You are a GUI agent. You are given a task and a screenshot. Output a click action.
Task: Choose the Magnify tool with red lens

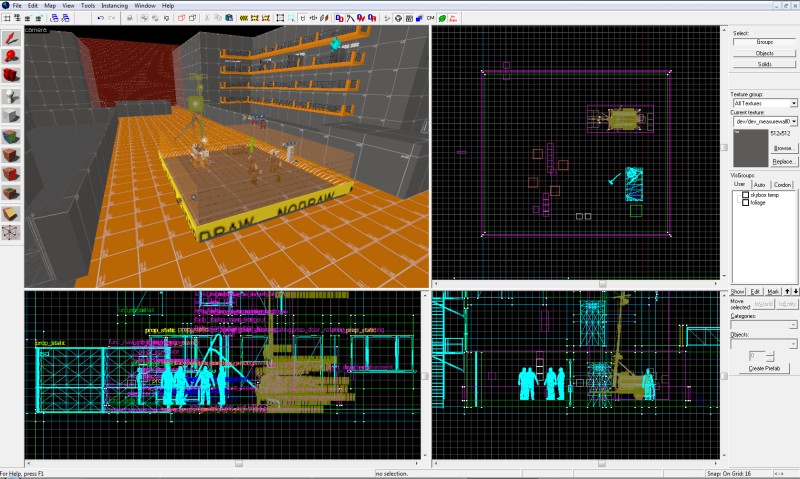click(x=11, y=57)
